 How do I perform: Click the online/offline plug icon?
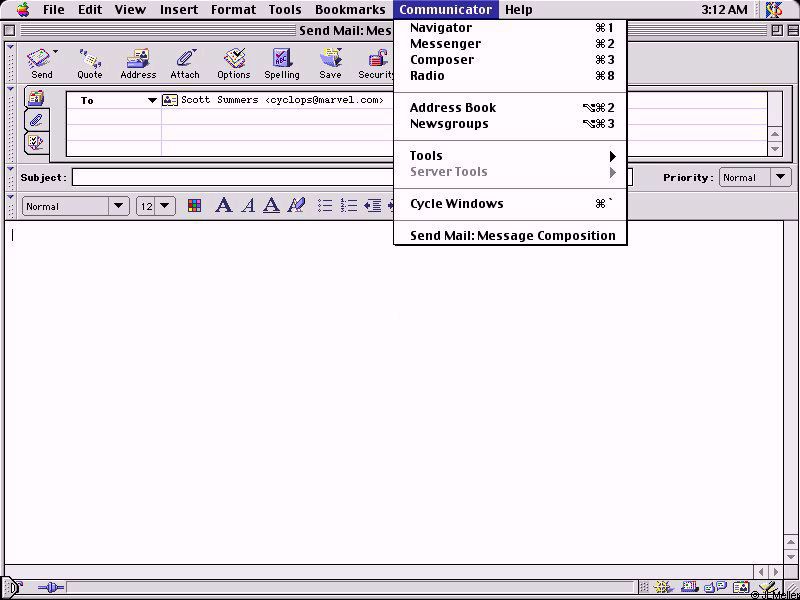[51, 588]
